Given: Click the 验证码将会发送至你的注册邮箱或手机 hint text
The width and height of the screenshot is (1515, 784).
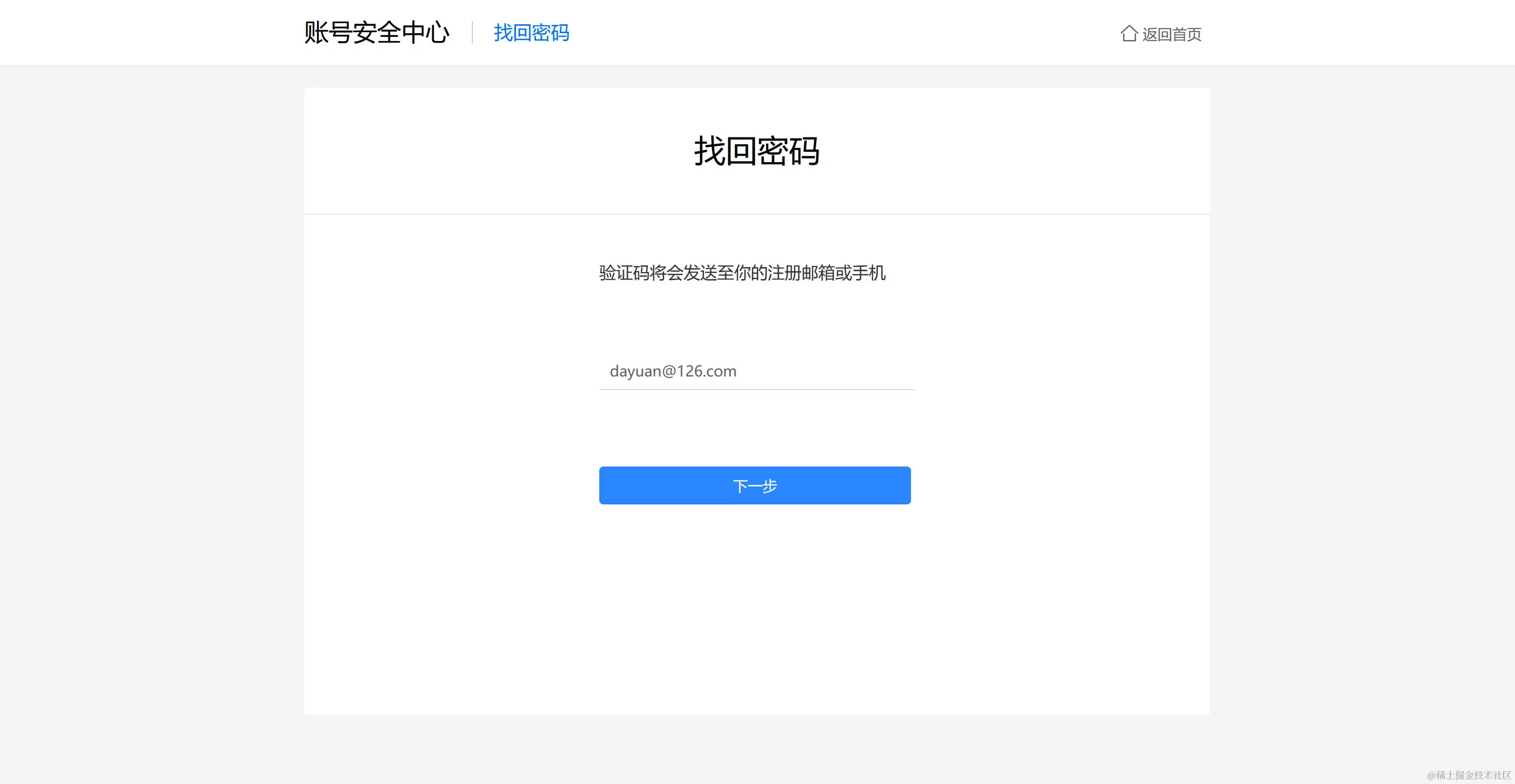Looking at the screenshot, I should [x=741, y=273].
